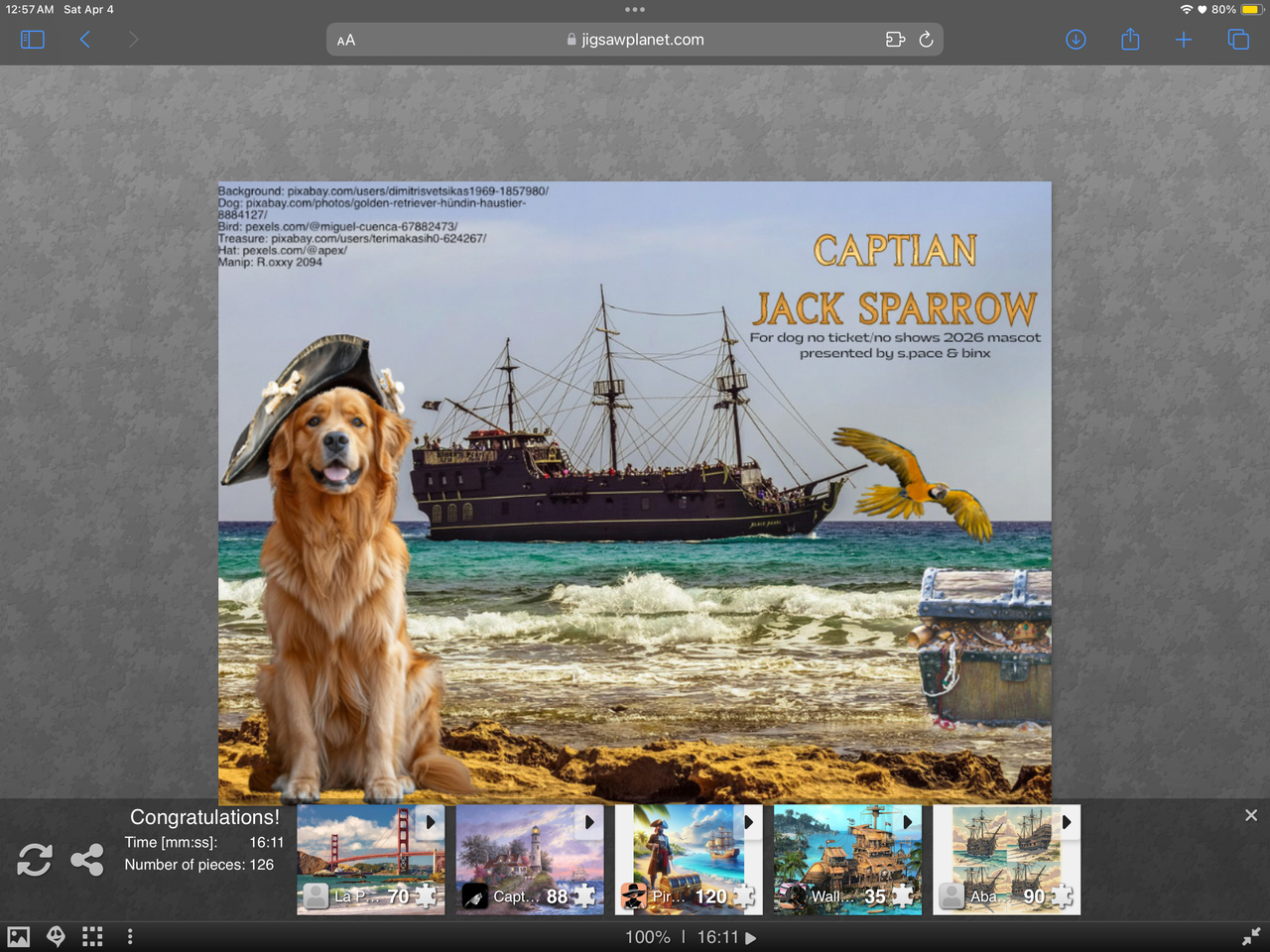Screen dimensions: 1270x952
Task: Play arrow on the lighthouse puzzle
Action: [589, 822]
